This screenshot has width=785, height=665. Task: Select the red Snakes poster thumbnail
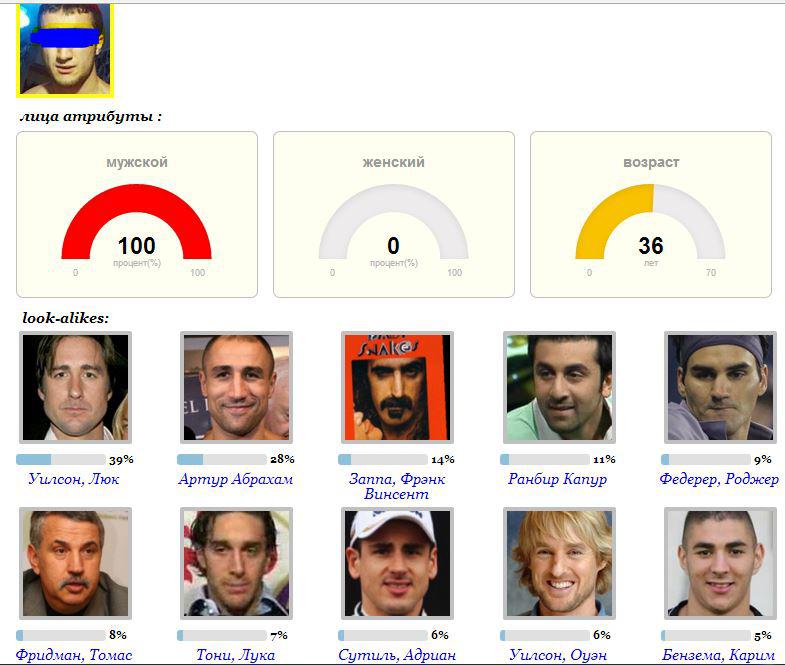pyautogui.click(x=397, y=387)
